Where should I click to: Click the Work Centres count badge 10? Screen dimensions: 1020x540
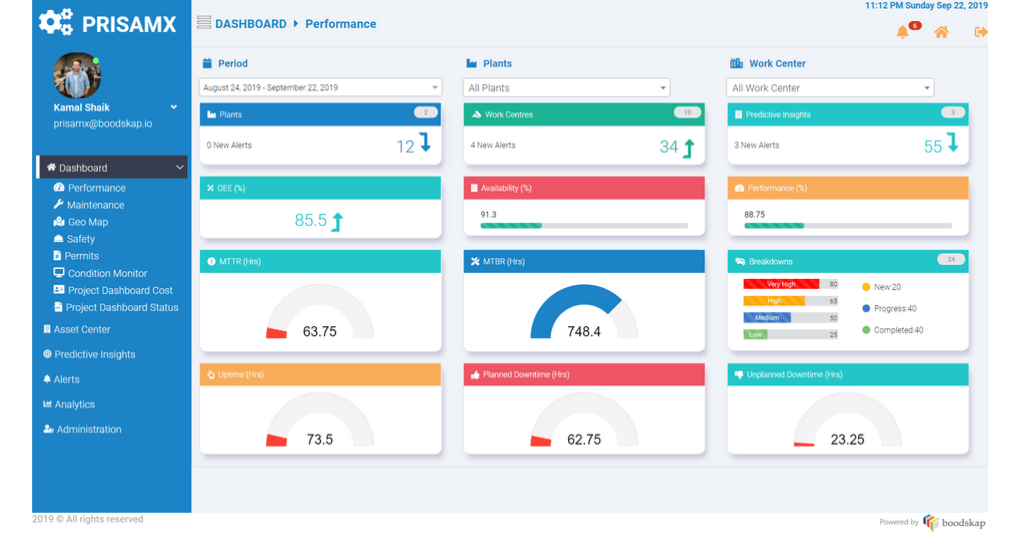coord(688,113)
